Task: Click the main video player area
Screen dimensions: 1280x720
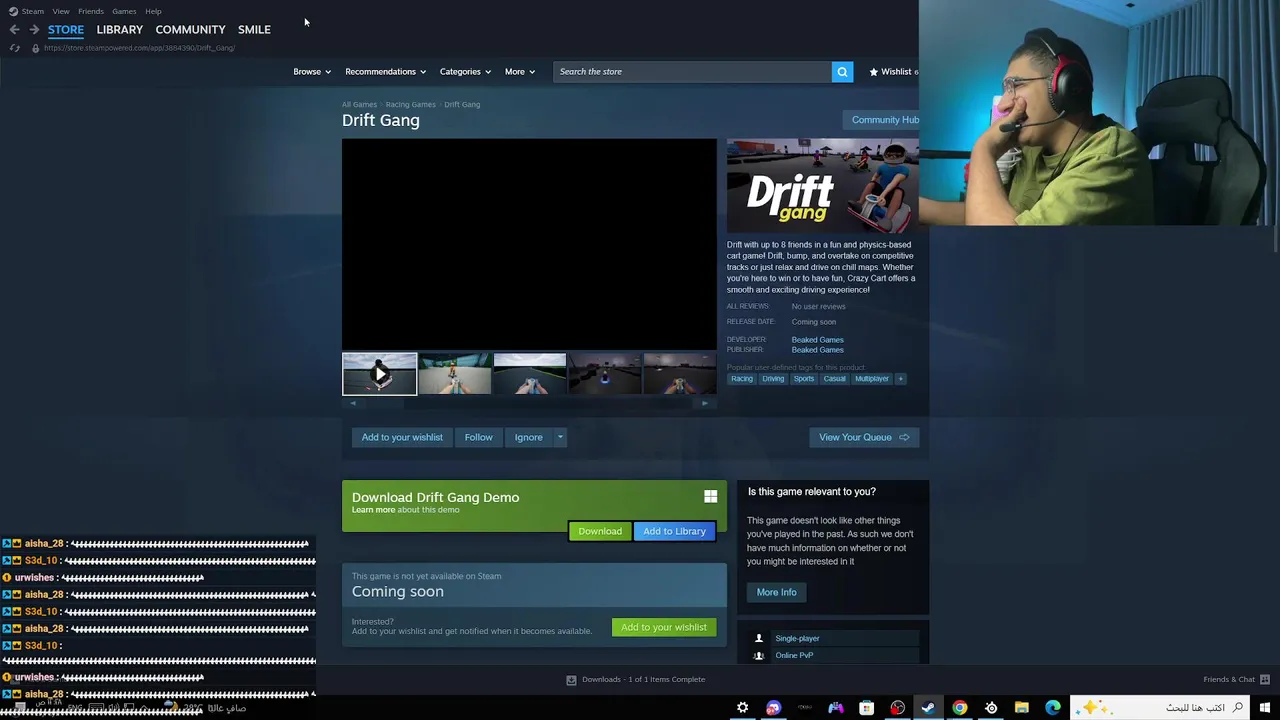Action: (x=529, y=244)
